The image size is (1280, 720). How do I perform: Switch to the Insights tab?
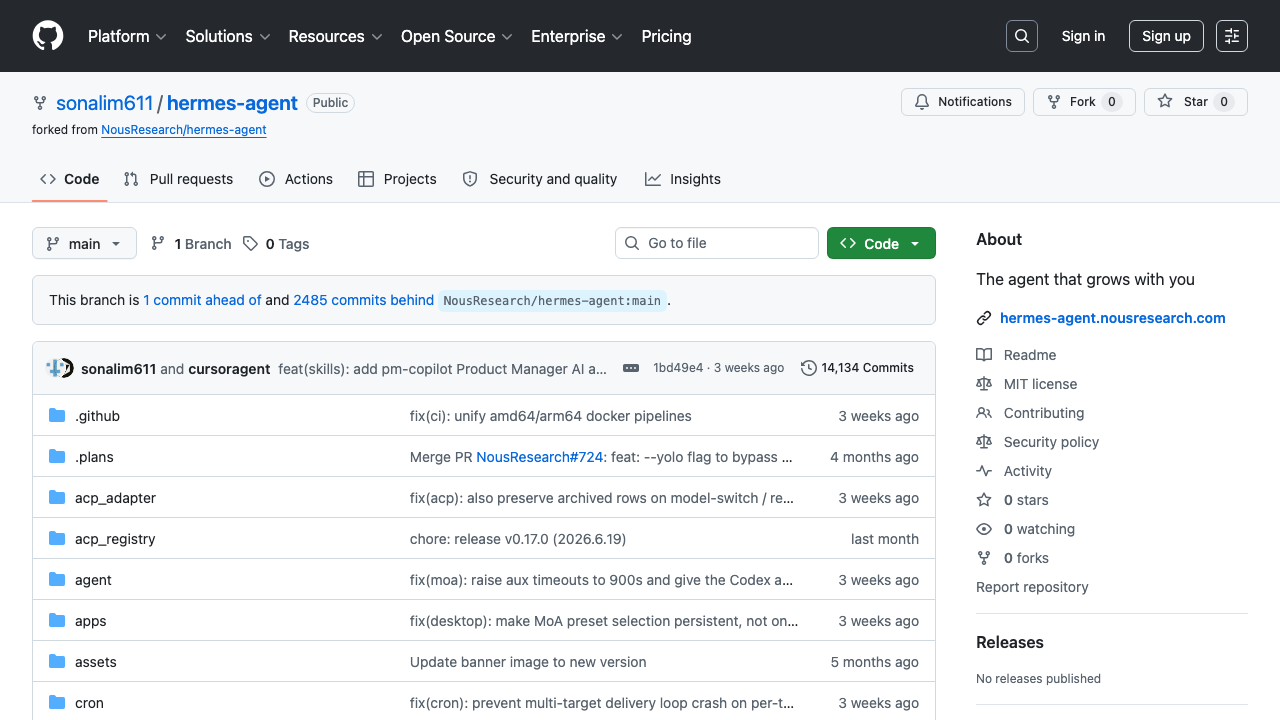click(683, 179)
